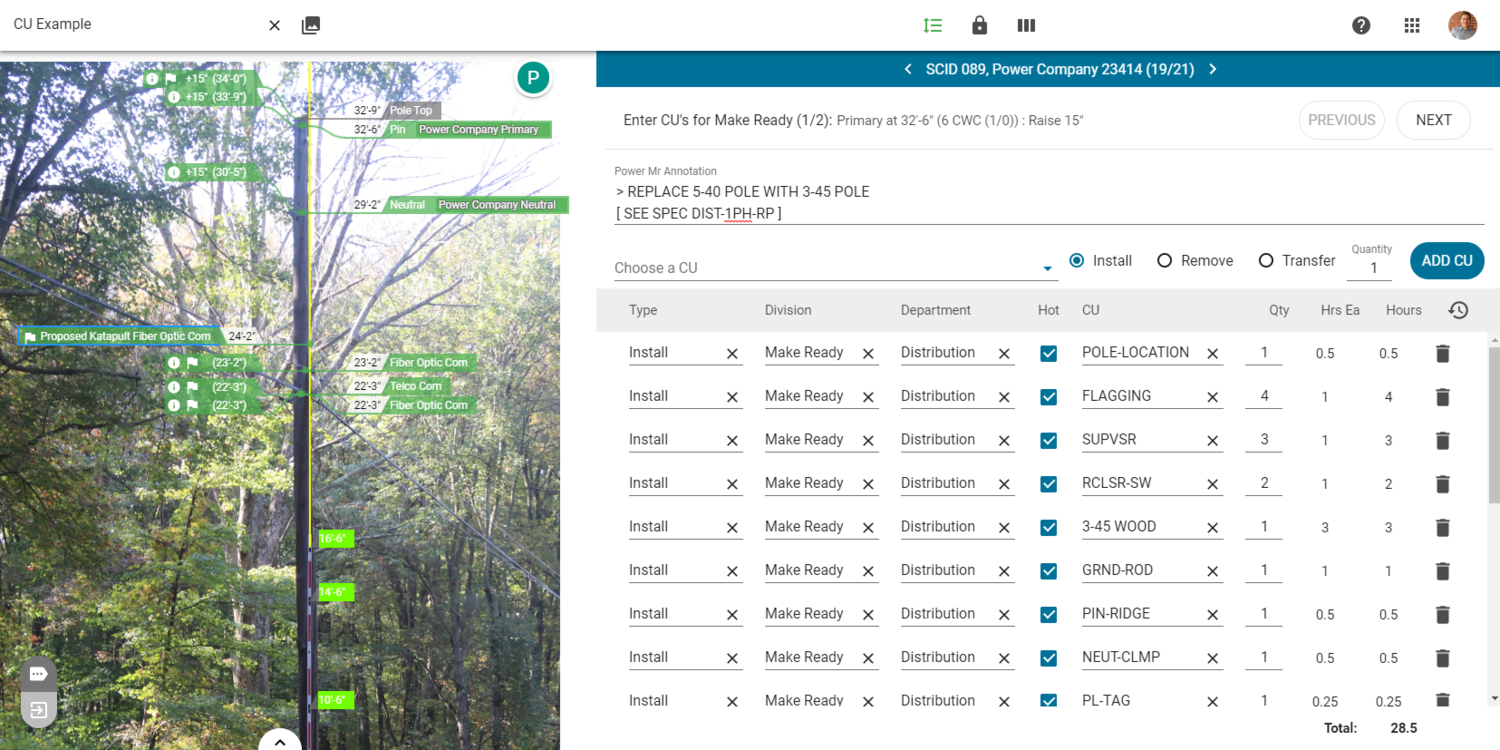The image size is (1500, 750).
Task: Open the Choose a CU dropdown
Action: 836,267
